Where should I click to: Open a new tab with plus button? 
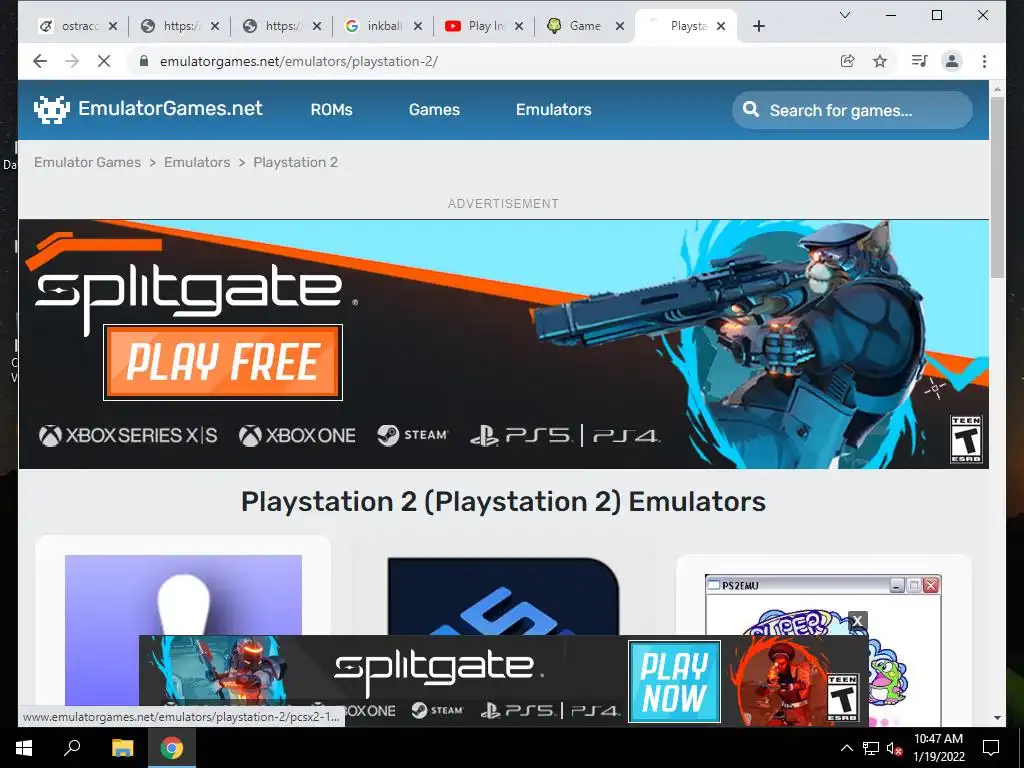click(759, 26)
